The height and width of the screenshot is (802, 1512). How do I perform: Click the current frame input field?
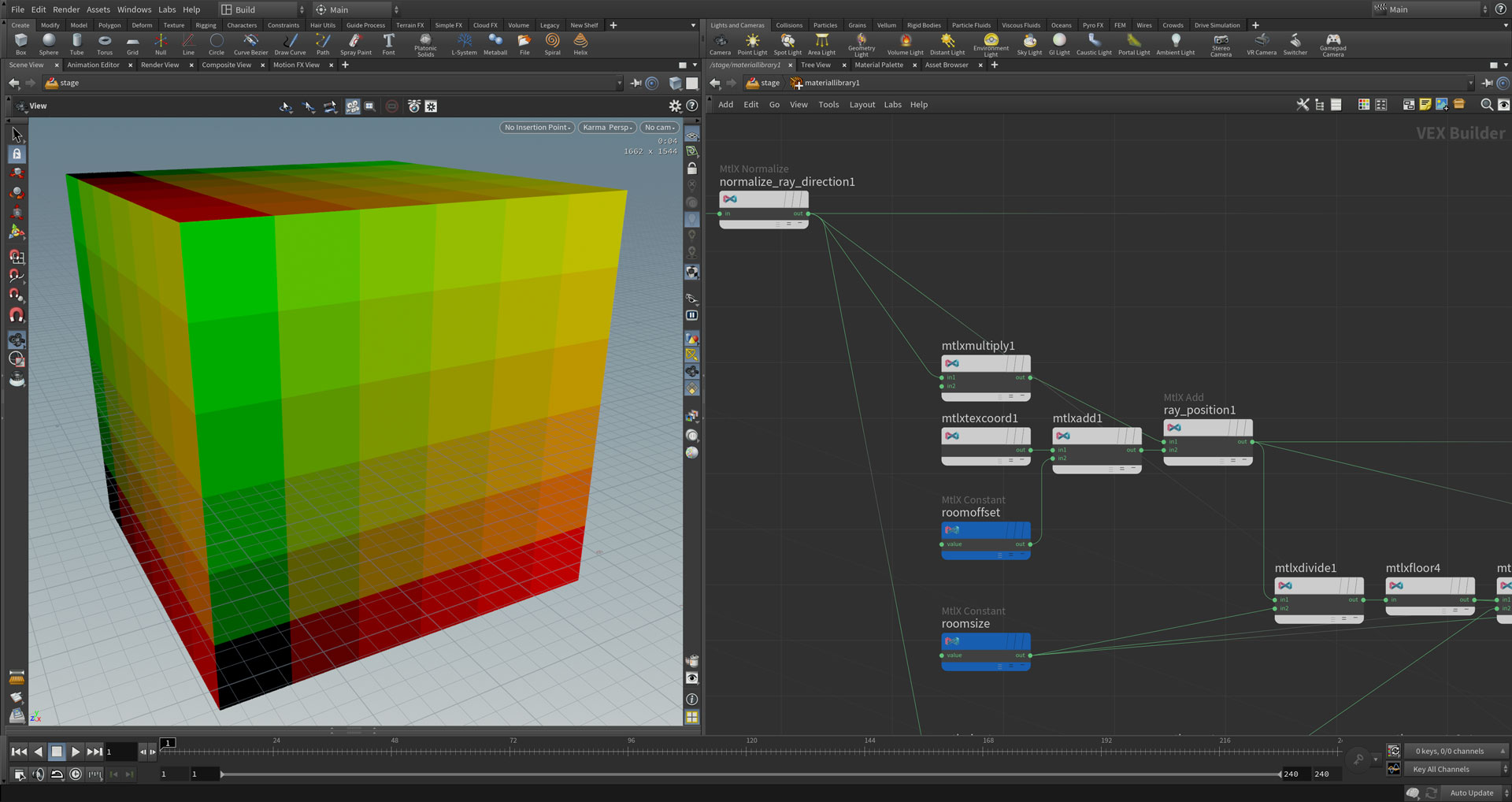pyautogui.click(x=120, y=752)
